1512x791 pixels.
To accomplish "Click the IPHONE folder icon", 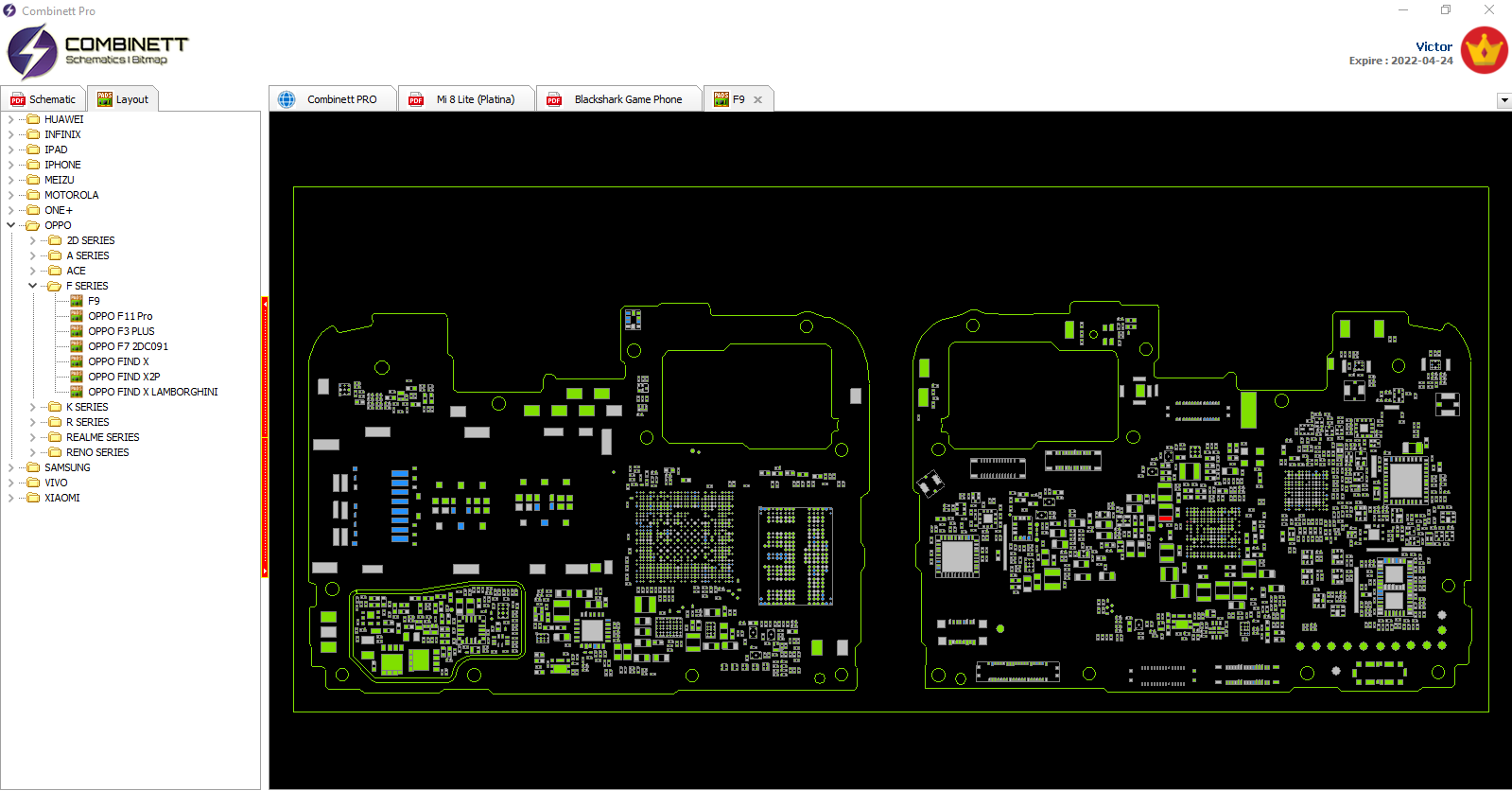I will pyautogui.click(x=33, y=165).
